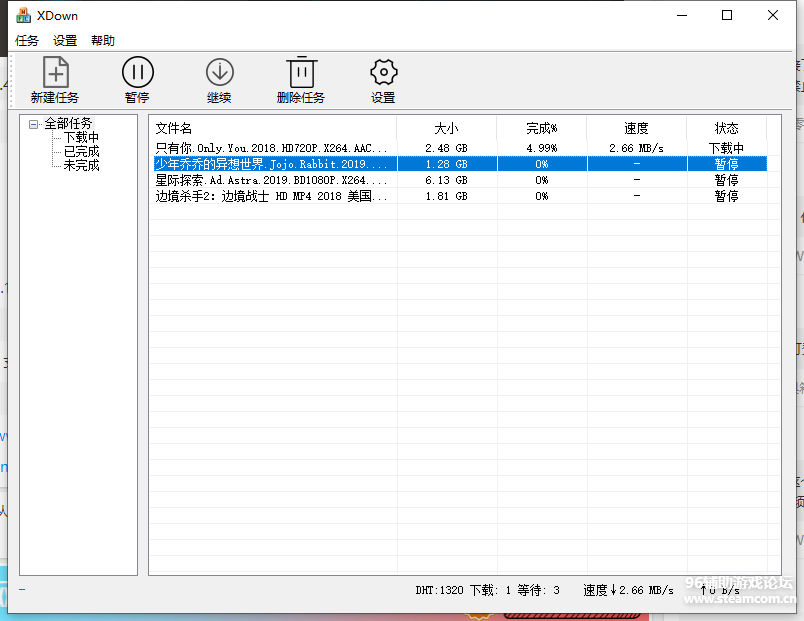Click the Delete Task (删除任务) trash icon
Viewport: 804px width, 621px height.
301,73
